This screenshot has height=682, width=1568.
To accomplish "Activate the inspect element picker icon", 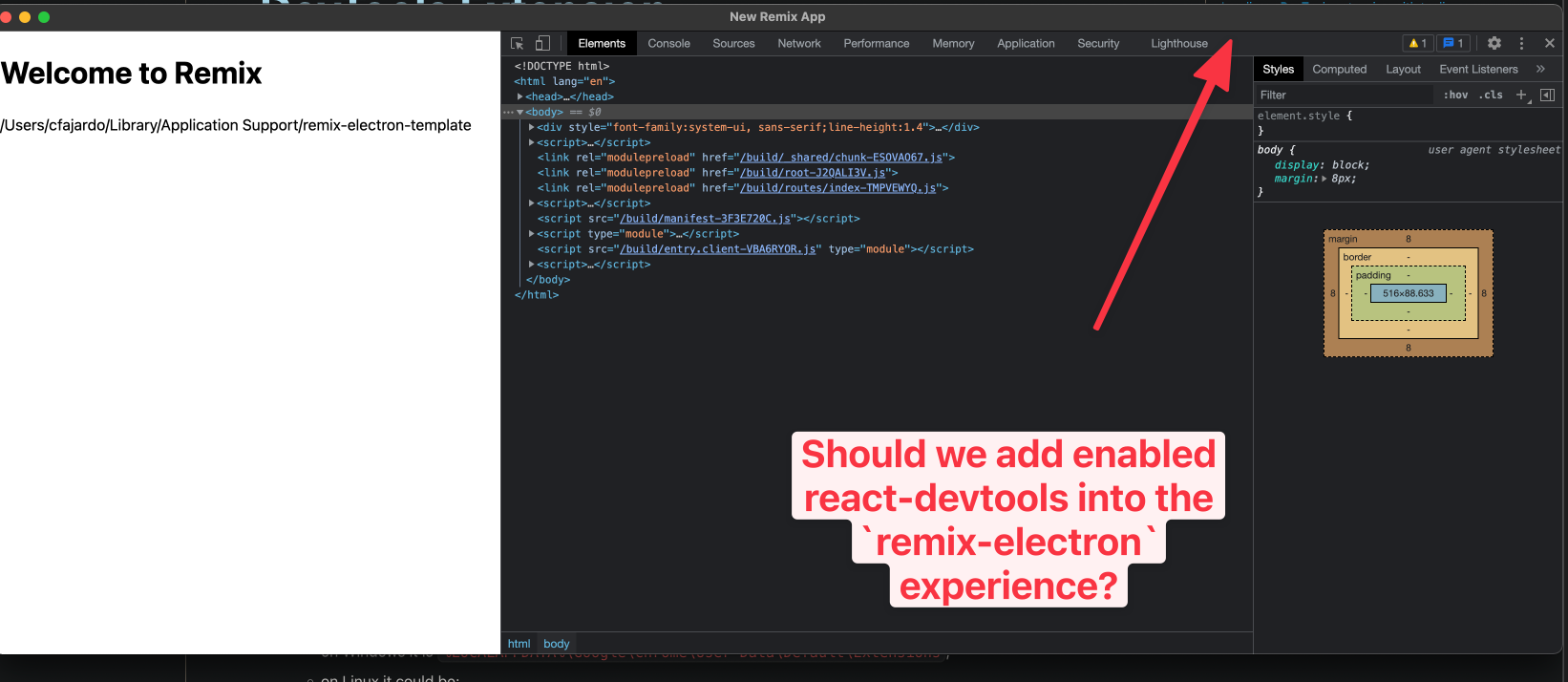I will [518, 43].
